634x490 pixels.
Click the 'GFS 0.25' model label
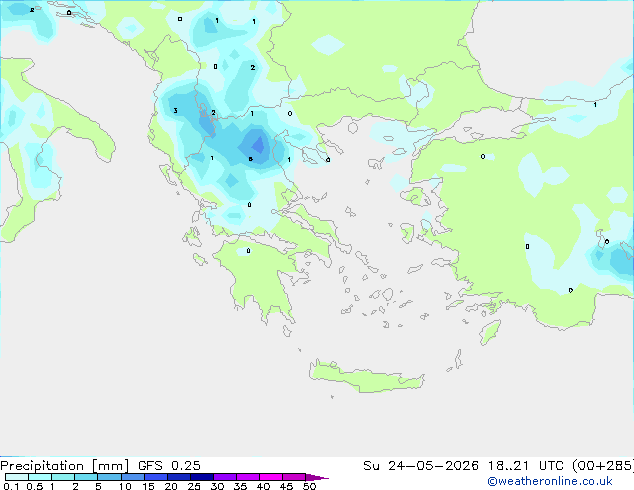point(169,466)
